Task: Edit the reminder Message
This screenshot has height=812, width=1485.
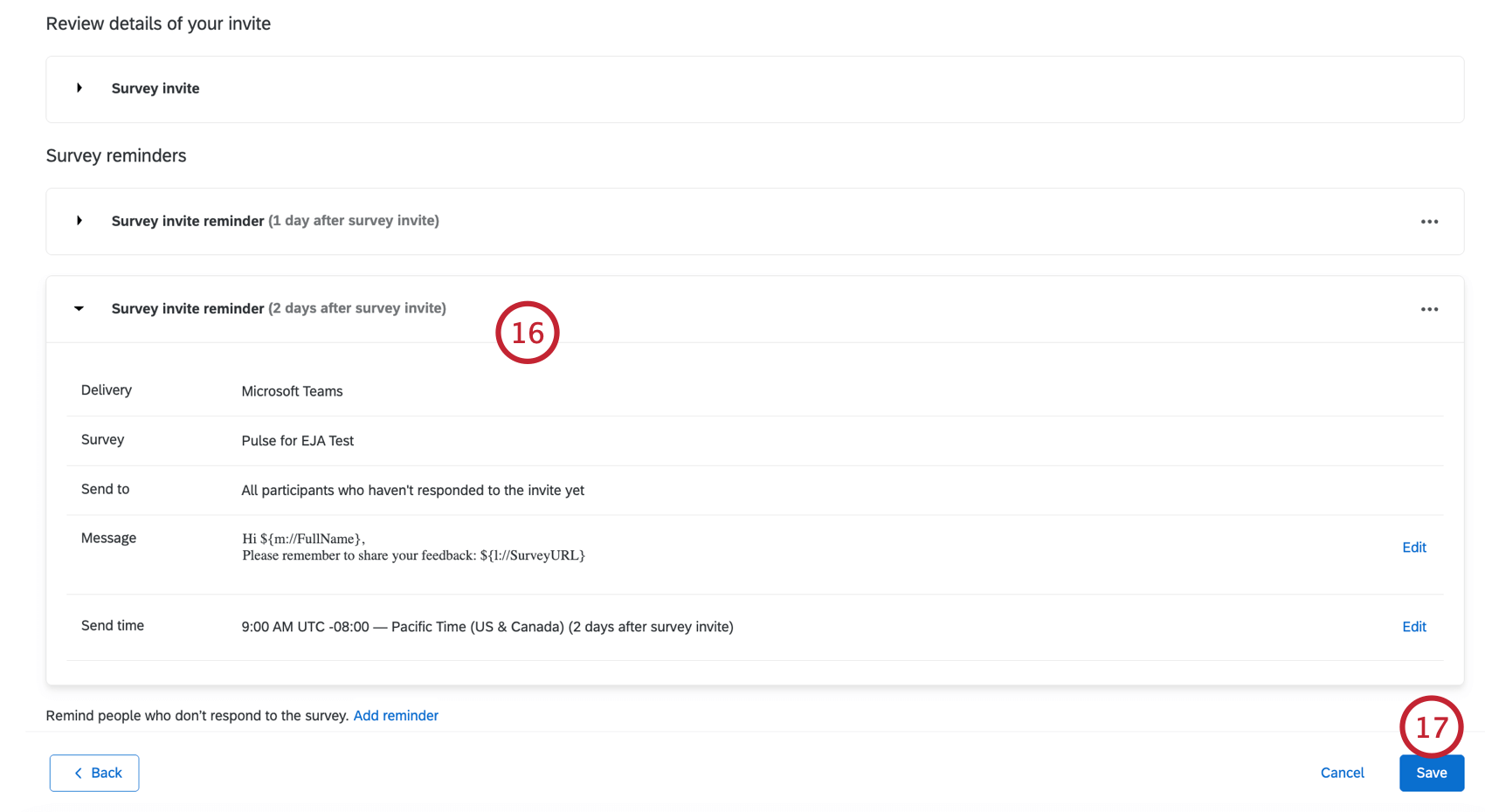Action: (x=1413, y=547)
